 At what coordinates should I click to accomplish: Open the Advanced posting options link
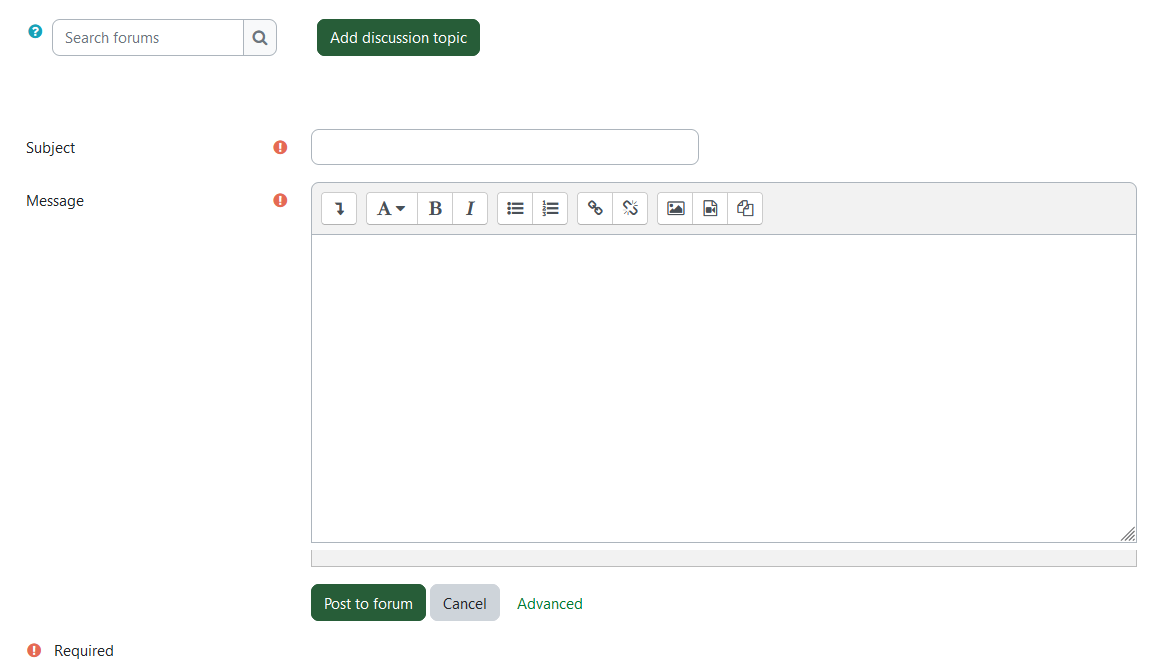point(549,604)
